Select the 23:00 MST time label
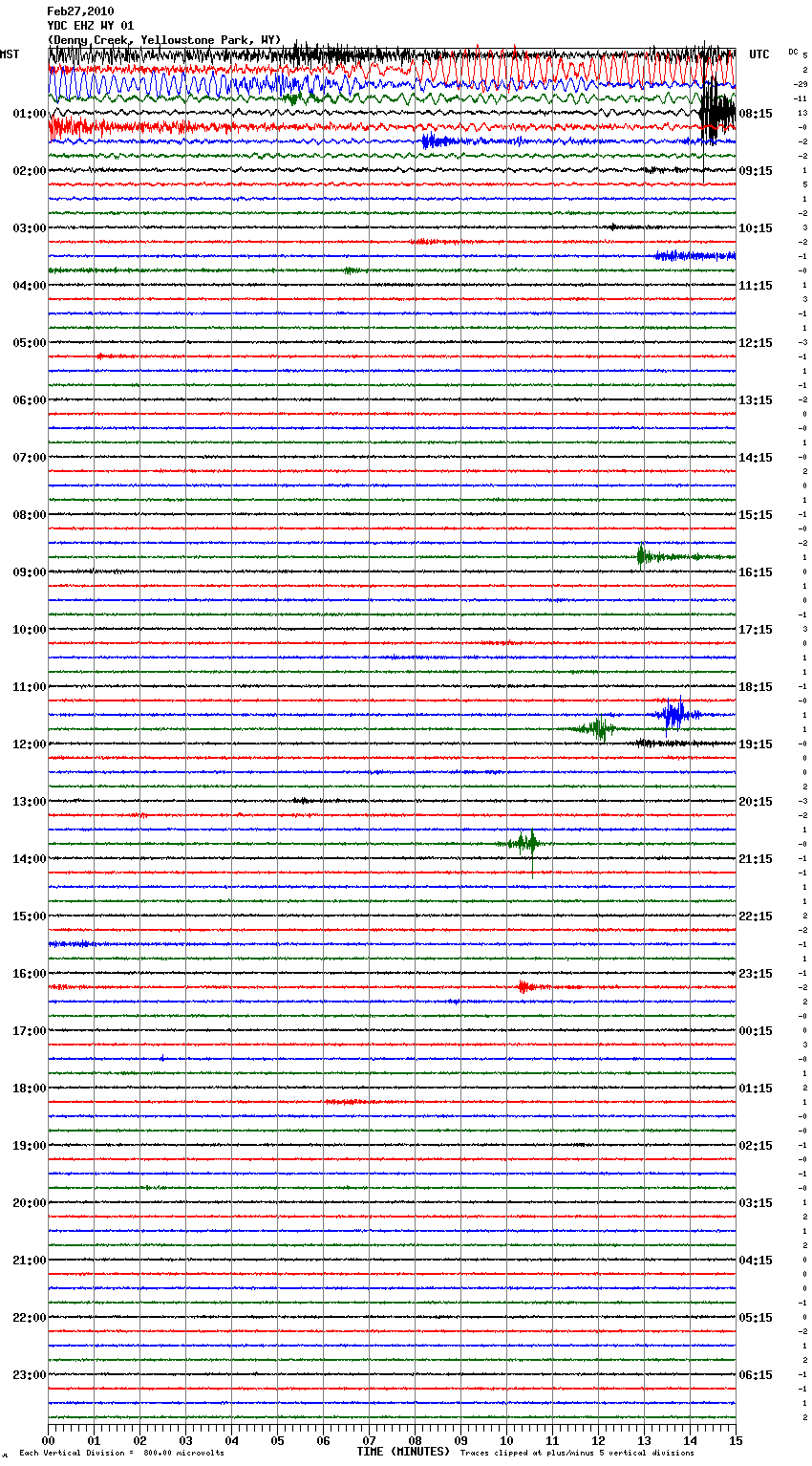Screen dimensions: 812x1466 coord(30,1375)
